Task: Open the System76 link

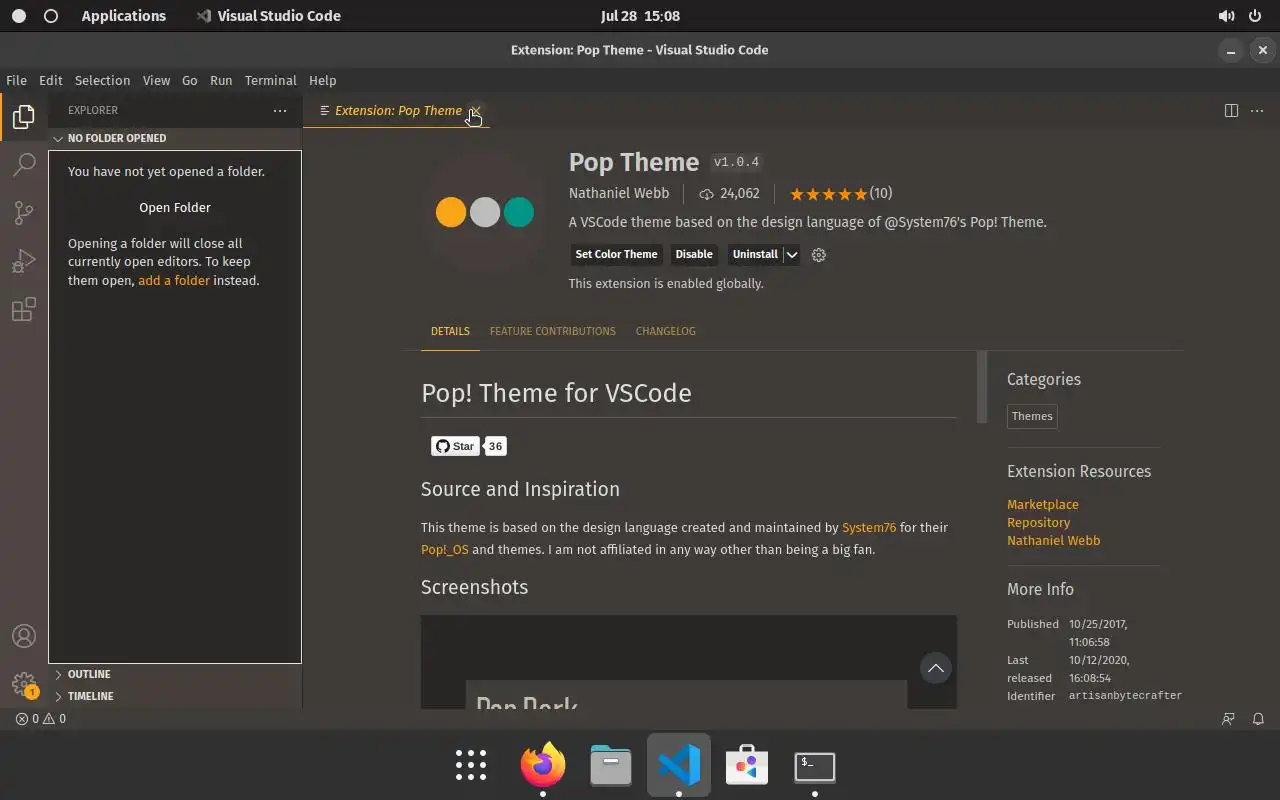Action: (869, 528)
